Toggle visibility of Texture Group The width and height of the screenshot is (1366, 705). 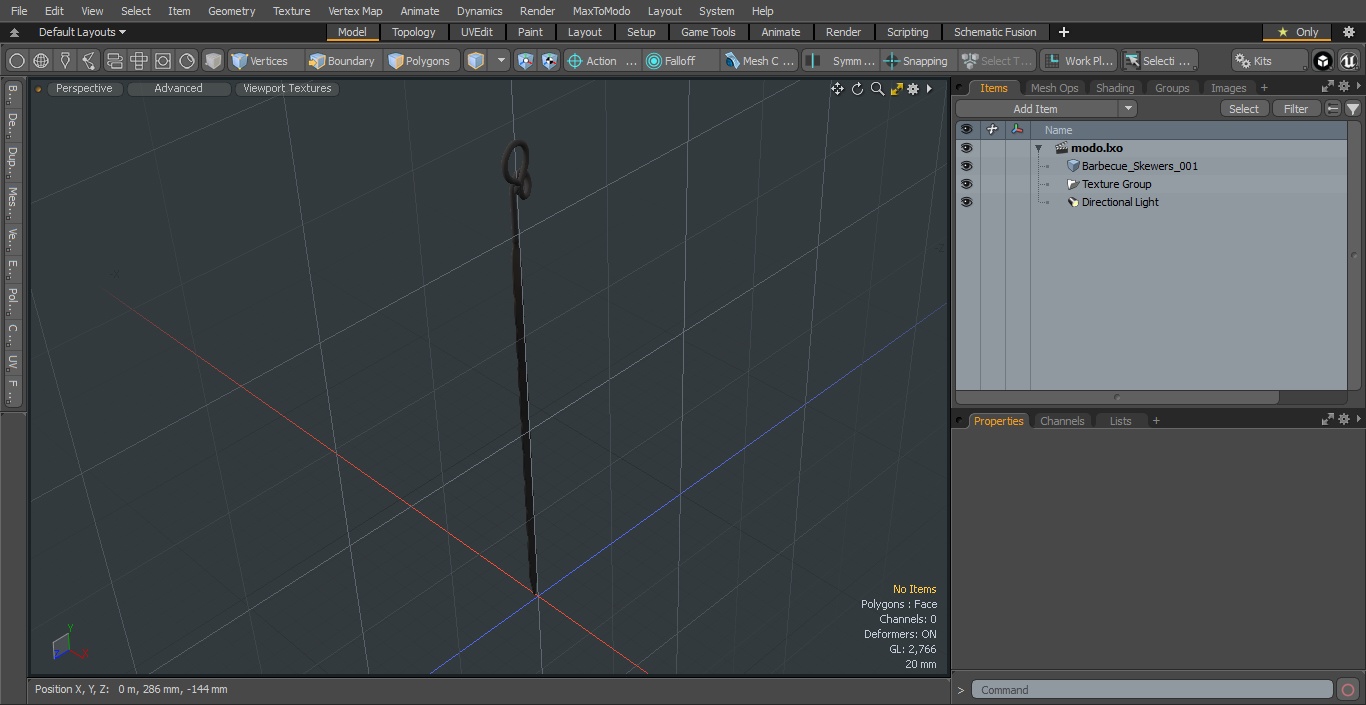pos(966,184)
